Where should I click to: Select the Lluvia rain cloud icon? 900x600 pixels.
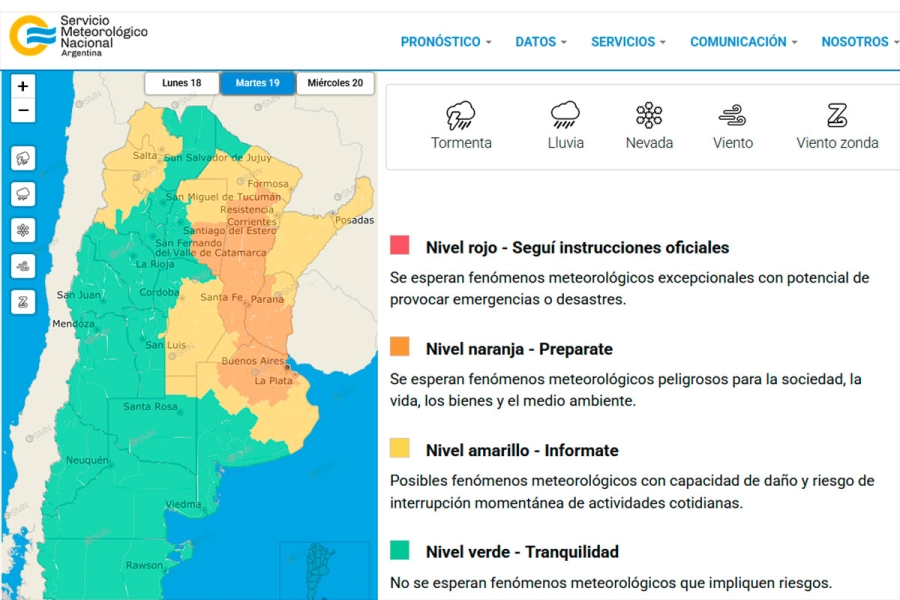pos(565,116)
